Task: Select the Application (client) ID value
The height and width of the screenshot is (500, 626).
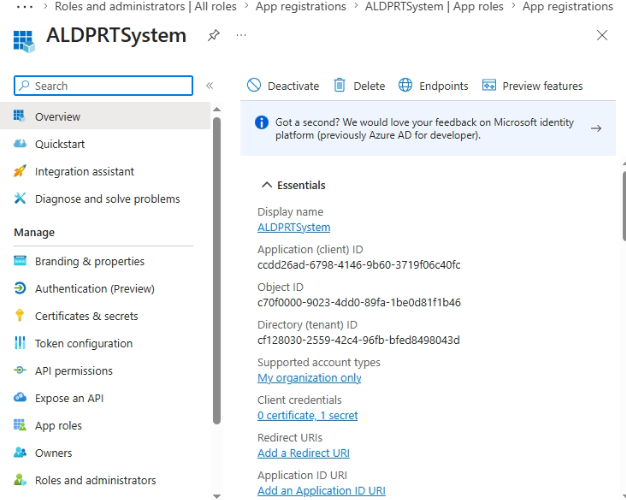Action: (359, 265)
